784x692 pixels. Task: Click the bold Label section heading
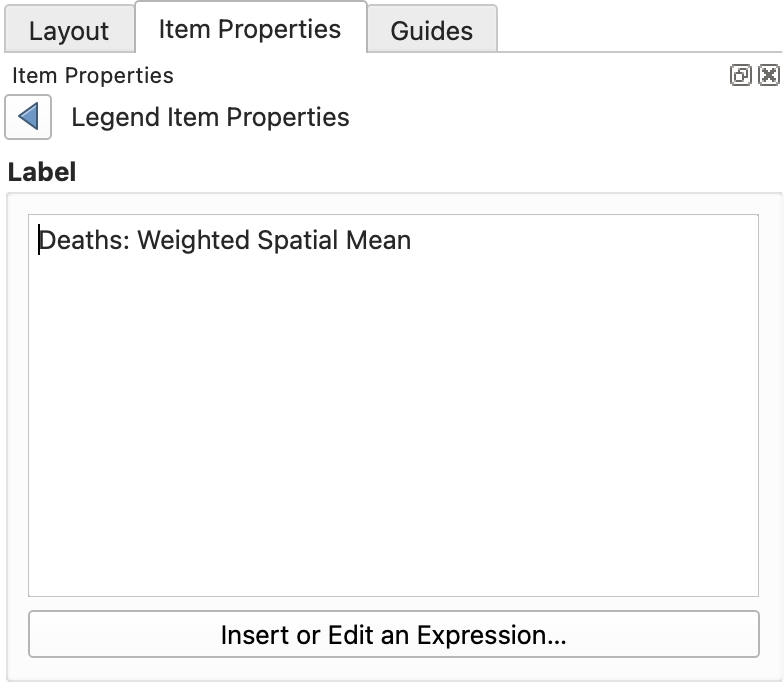pyautogui.click(x=42, y=172)
